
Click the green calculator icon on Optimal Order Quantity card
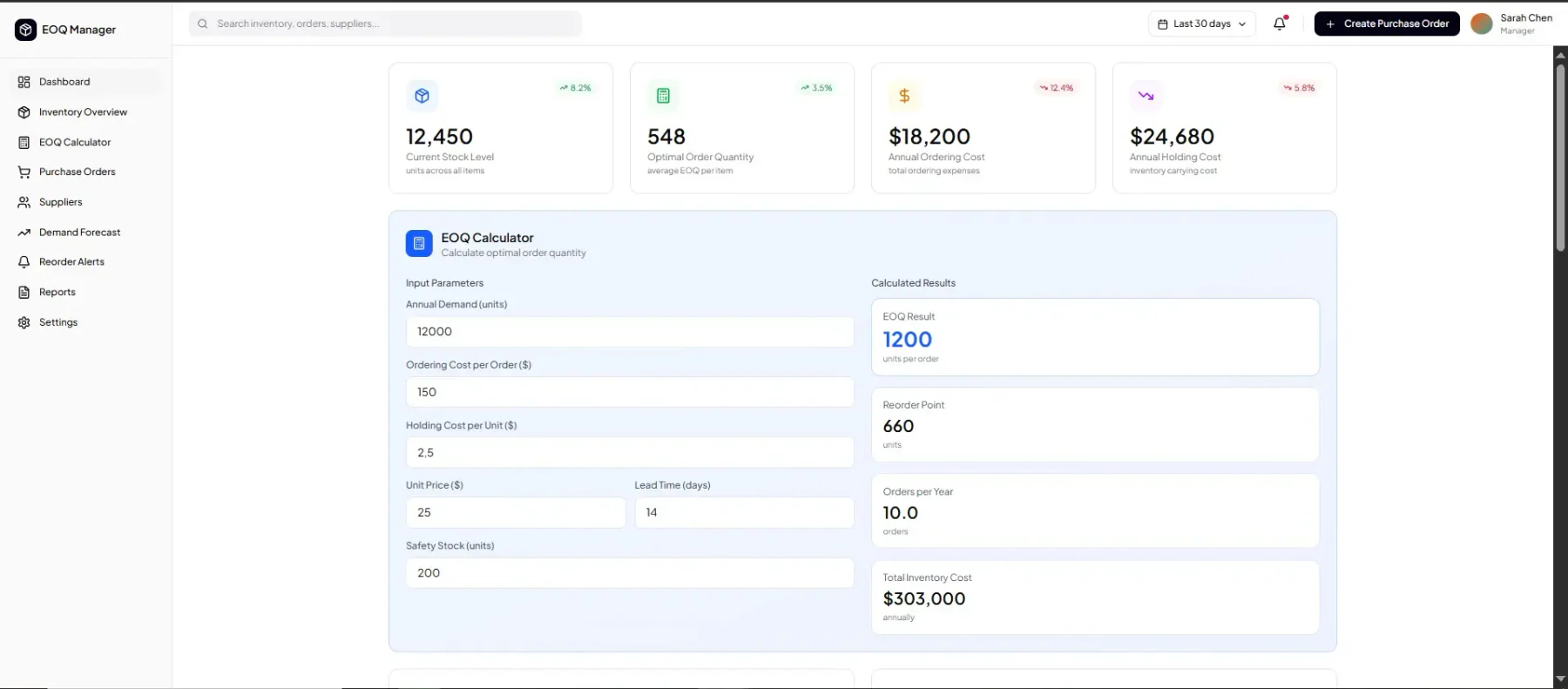click(x=663, y=96)
